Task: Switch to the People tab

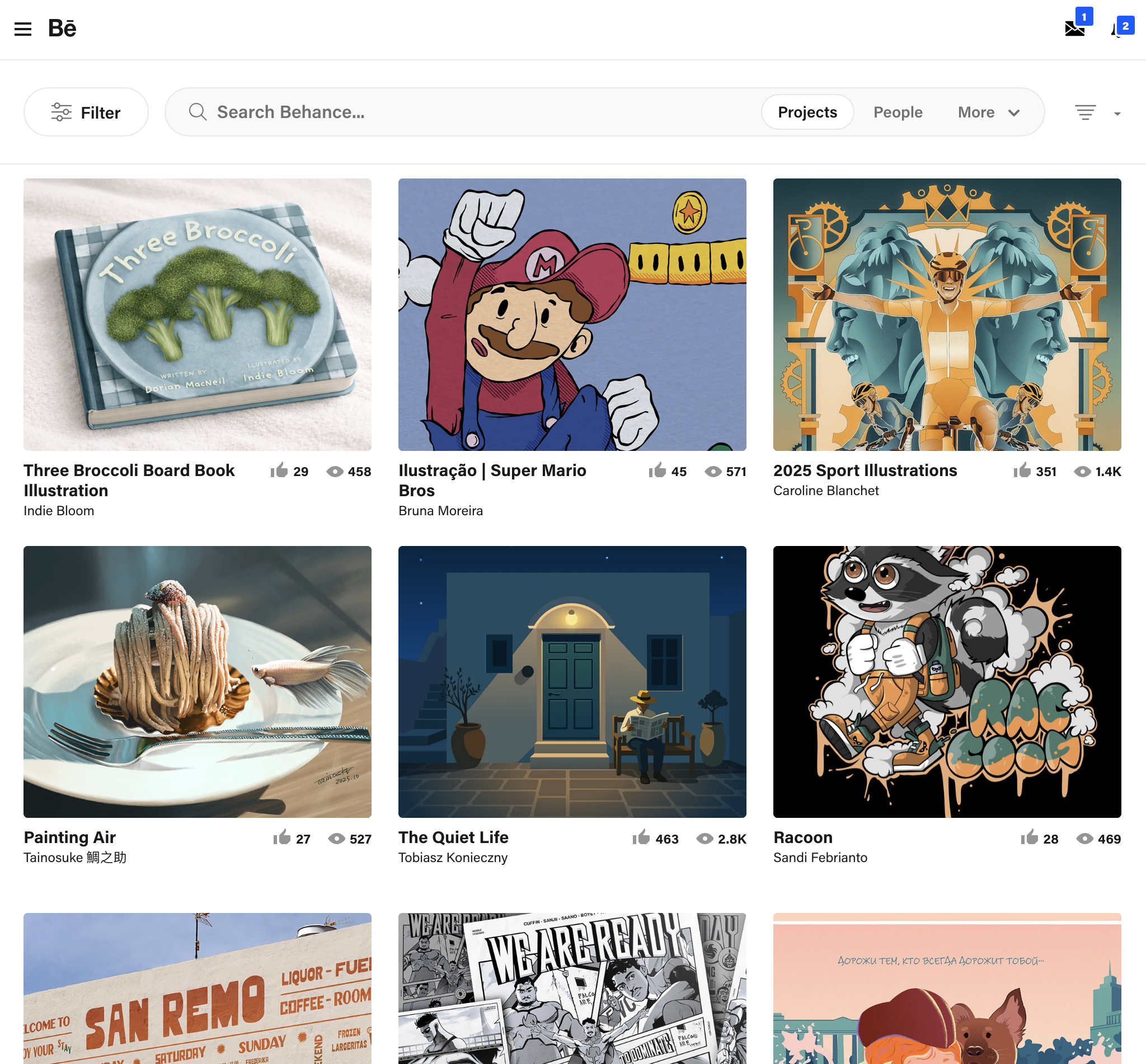Action: coord(897,112)
